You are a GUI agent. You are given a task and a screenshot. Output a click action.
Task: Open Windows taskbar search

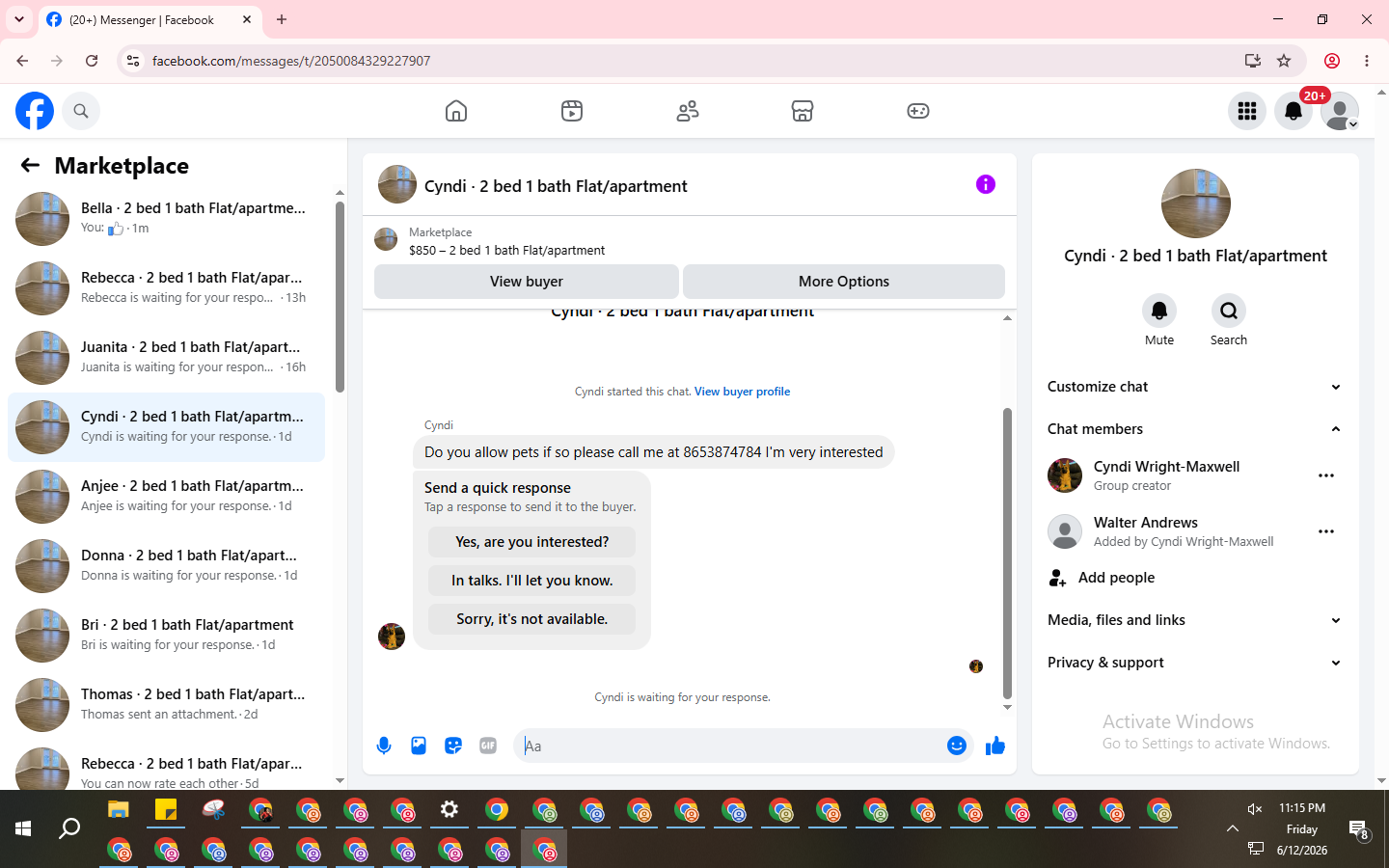coord(69,828)
